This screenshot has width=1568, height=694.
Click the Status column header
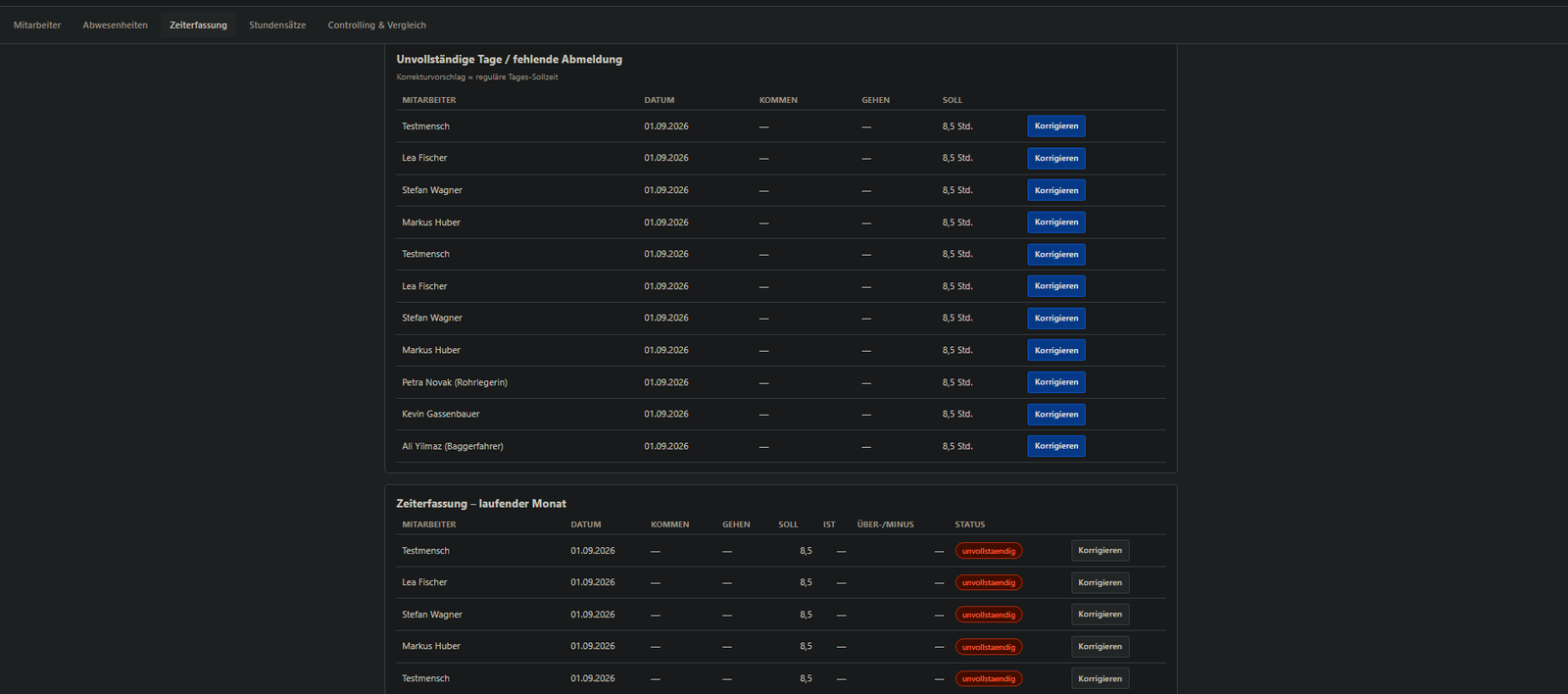click(970, 524)
